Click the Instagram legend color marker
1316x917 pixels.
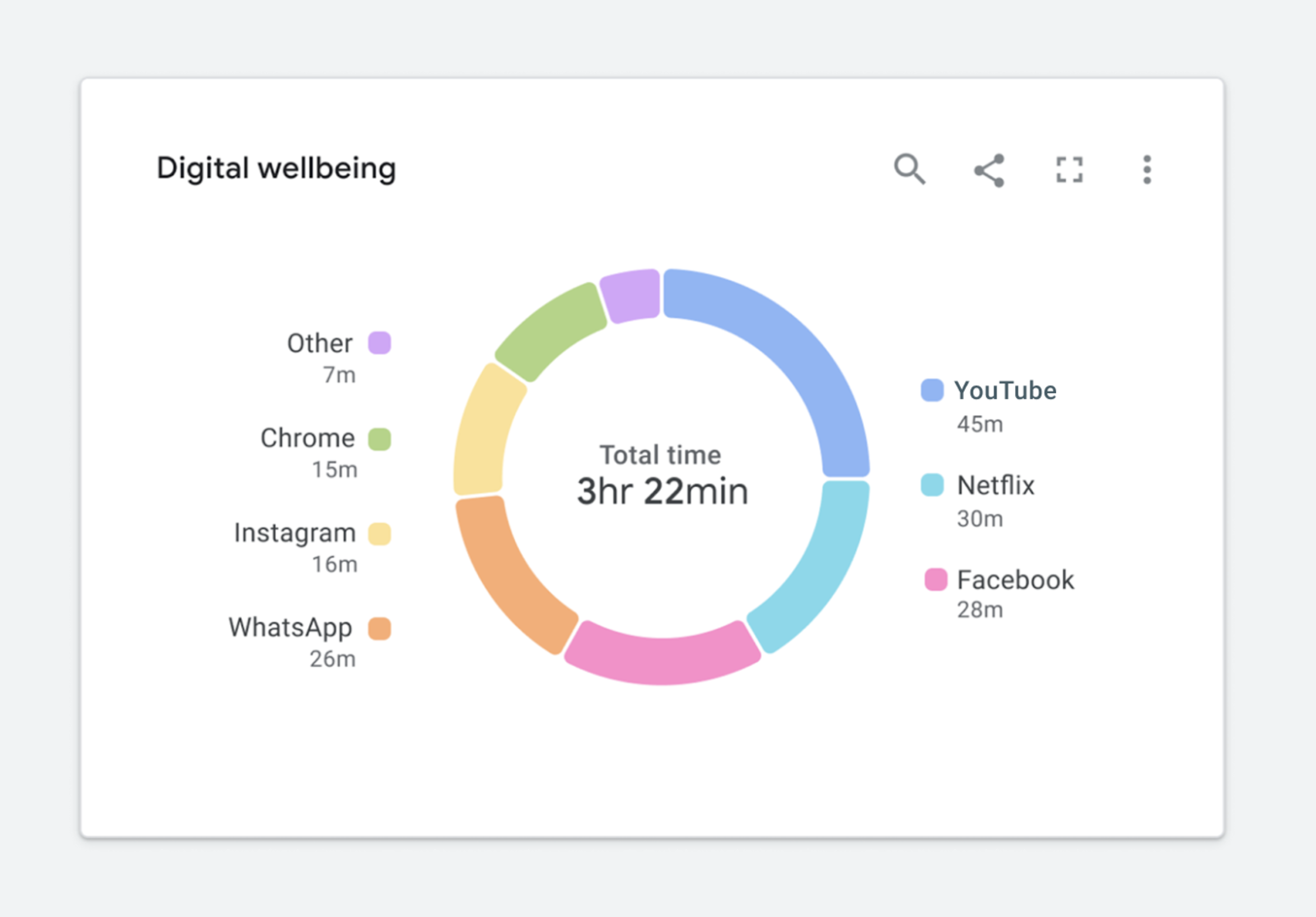379,535
